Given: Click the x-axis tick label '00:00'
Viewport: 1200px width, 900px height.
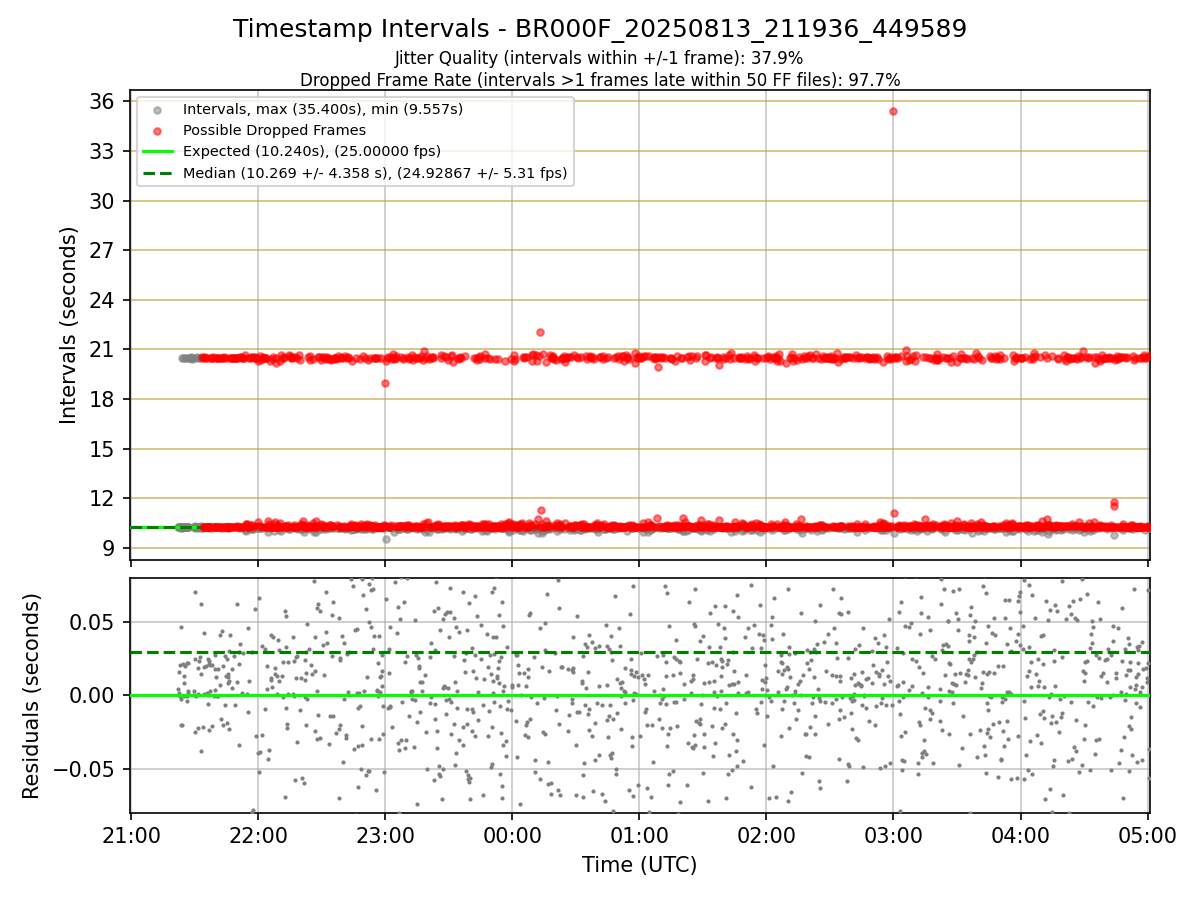Looking at the screenshot, I should tap(512, 837).
